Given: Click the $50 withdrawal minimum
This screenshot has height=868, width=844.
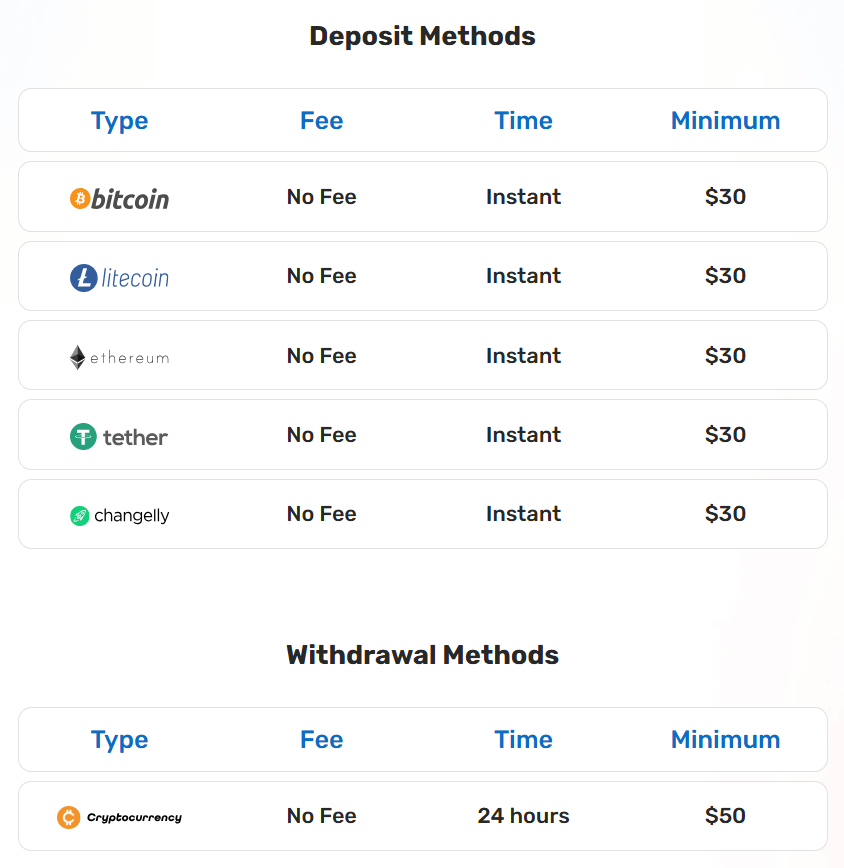Looking at the screenshot, I should pos(725,816).
